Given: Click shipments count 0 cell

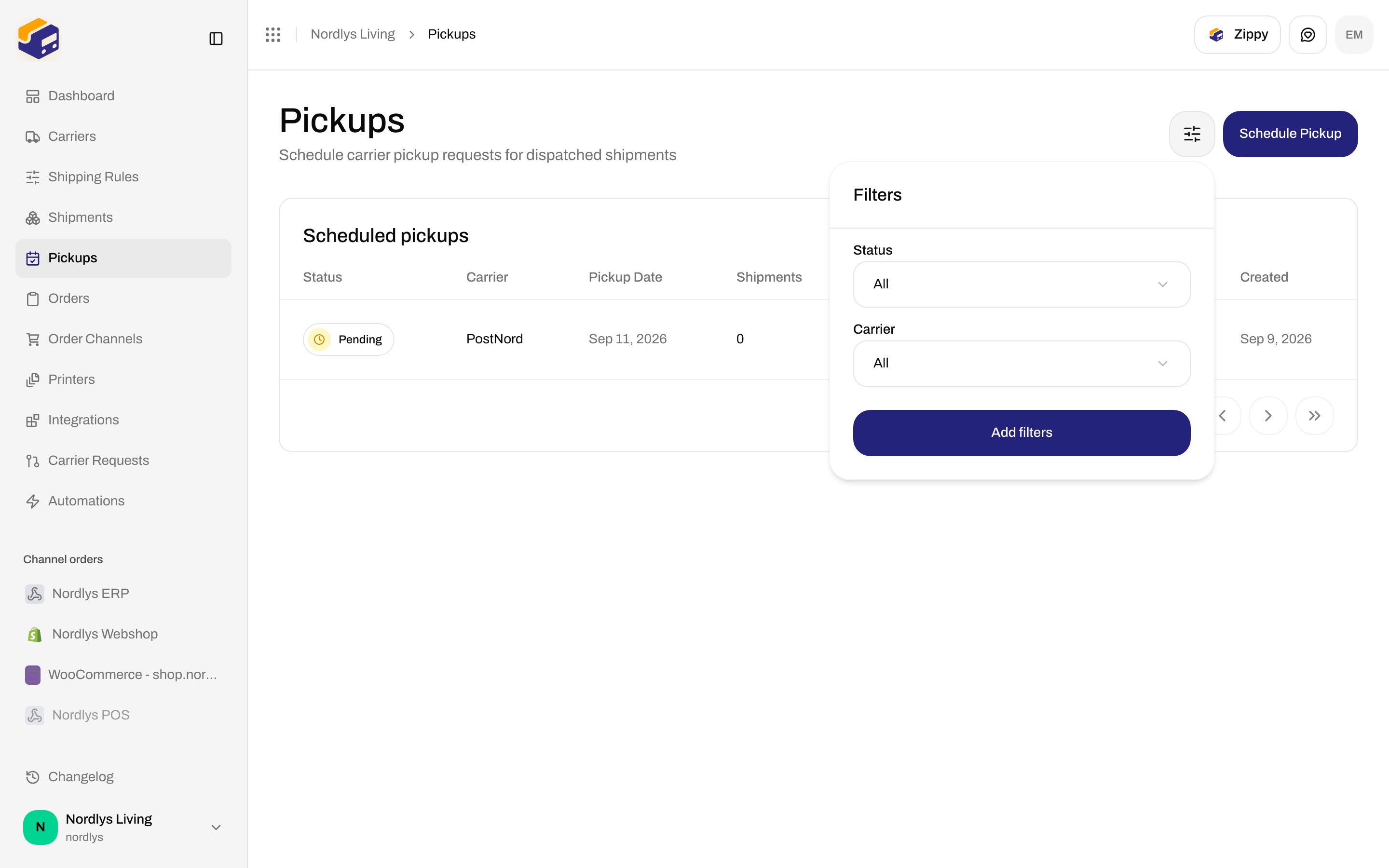Looking at the screenshot, I should (740, 339).
